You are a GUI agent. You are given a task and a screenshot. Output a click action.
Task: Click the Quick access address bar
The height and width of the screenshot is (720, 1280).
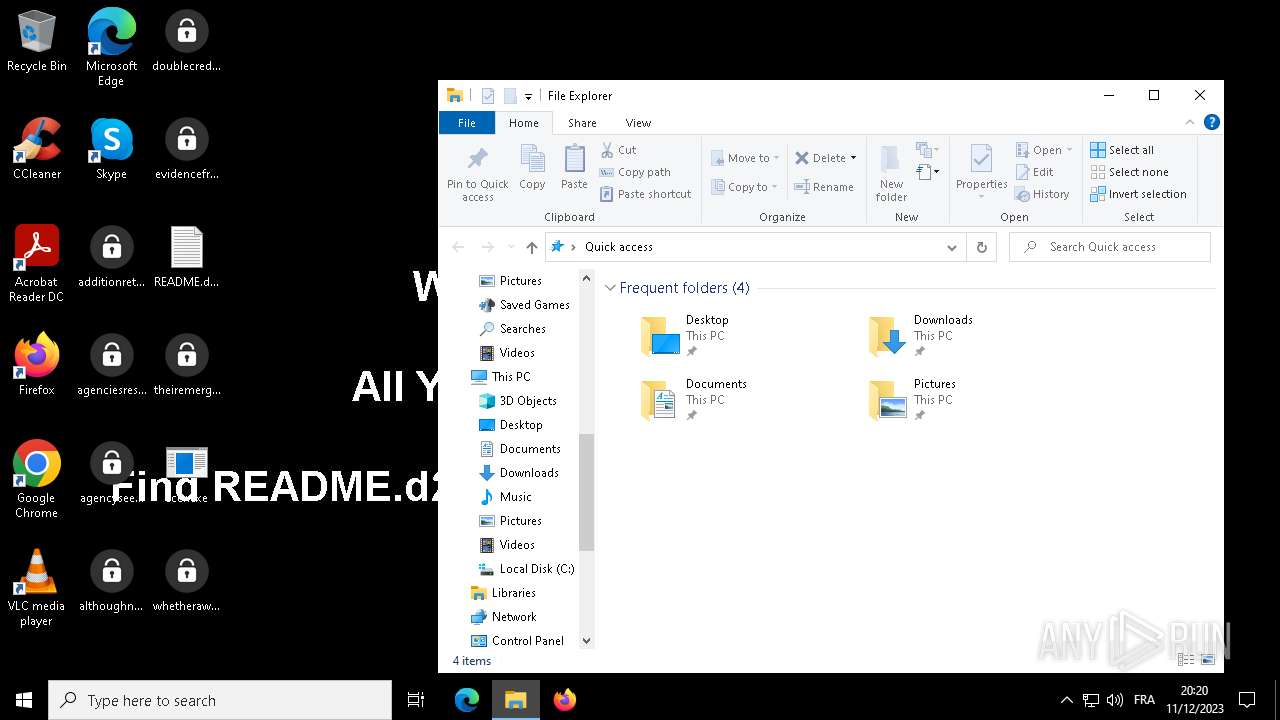click(x=755, y=247)
